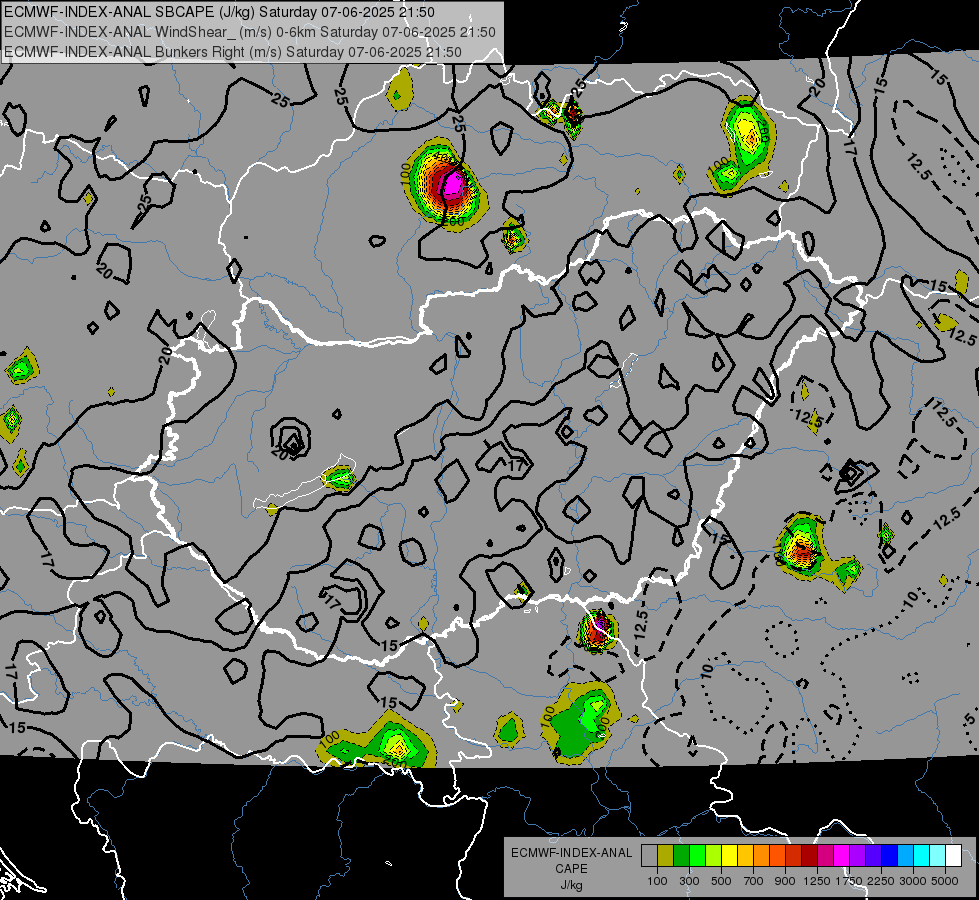Click the red-orange swatch right of 900 tick
This screenshot has width=979, height=900.
click(x=794, y=855)
